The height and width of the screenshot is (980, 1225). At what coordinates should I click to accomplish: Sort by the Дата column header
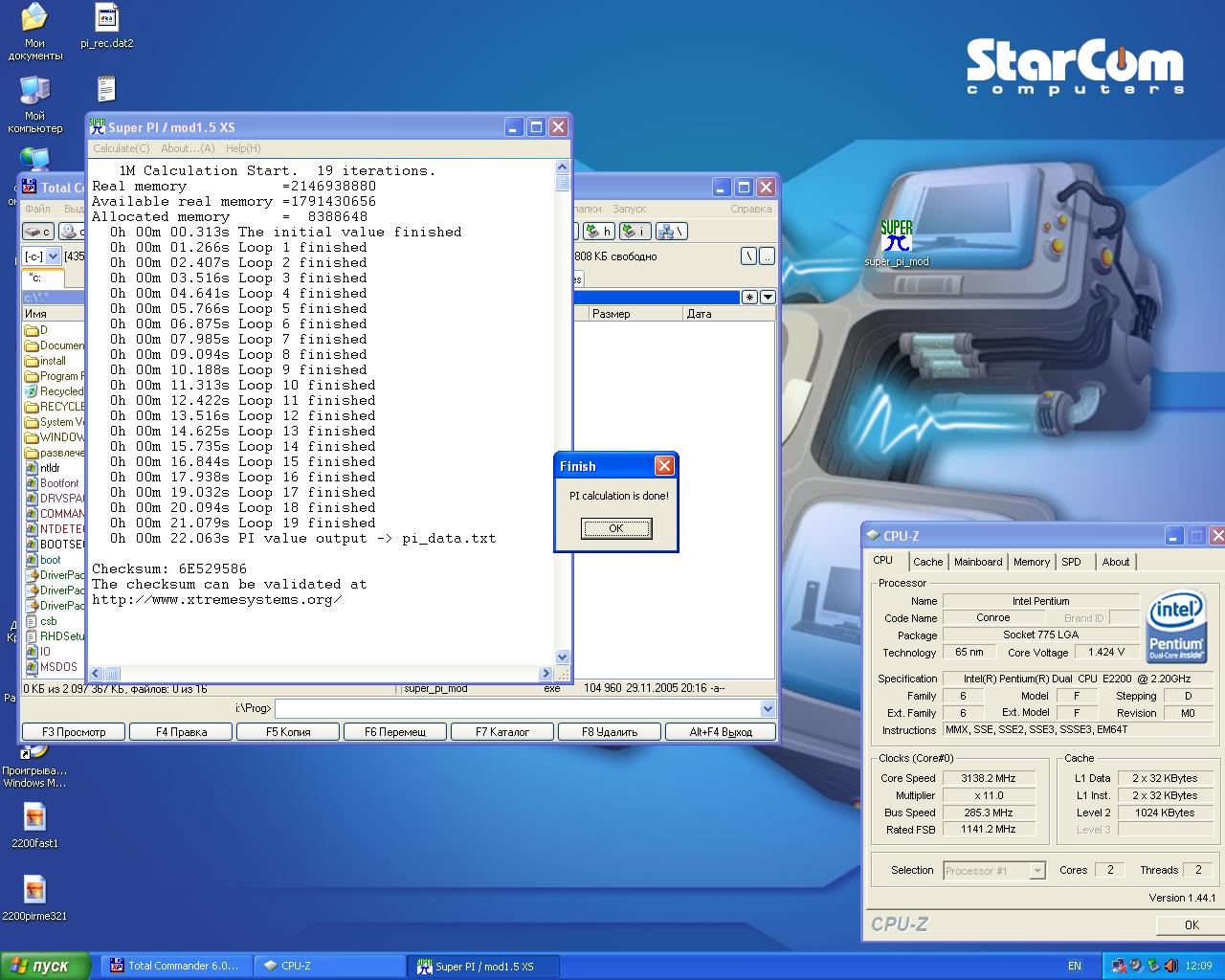click(x=728, y=314)
